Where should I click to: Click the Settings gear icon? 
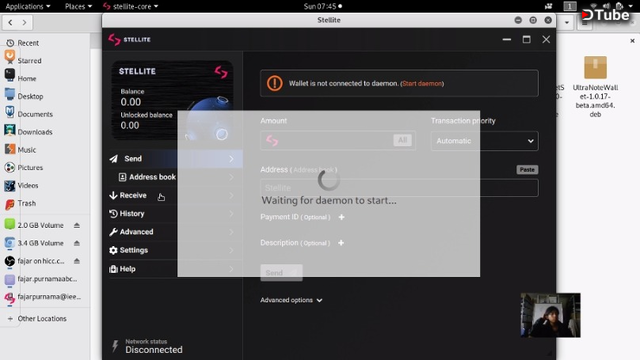(x=113, y=250)
